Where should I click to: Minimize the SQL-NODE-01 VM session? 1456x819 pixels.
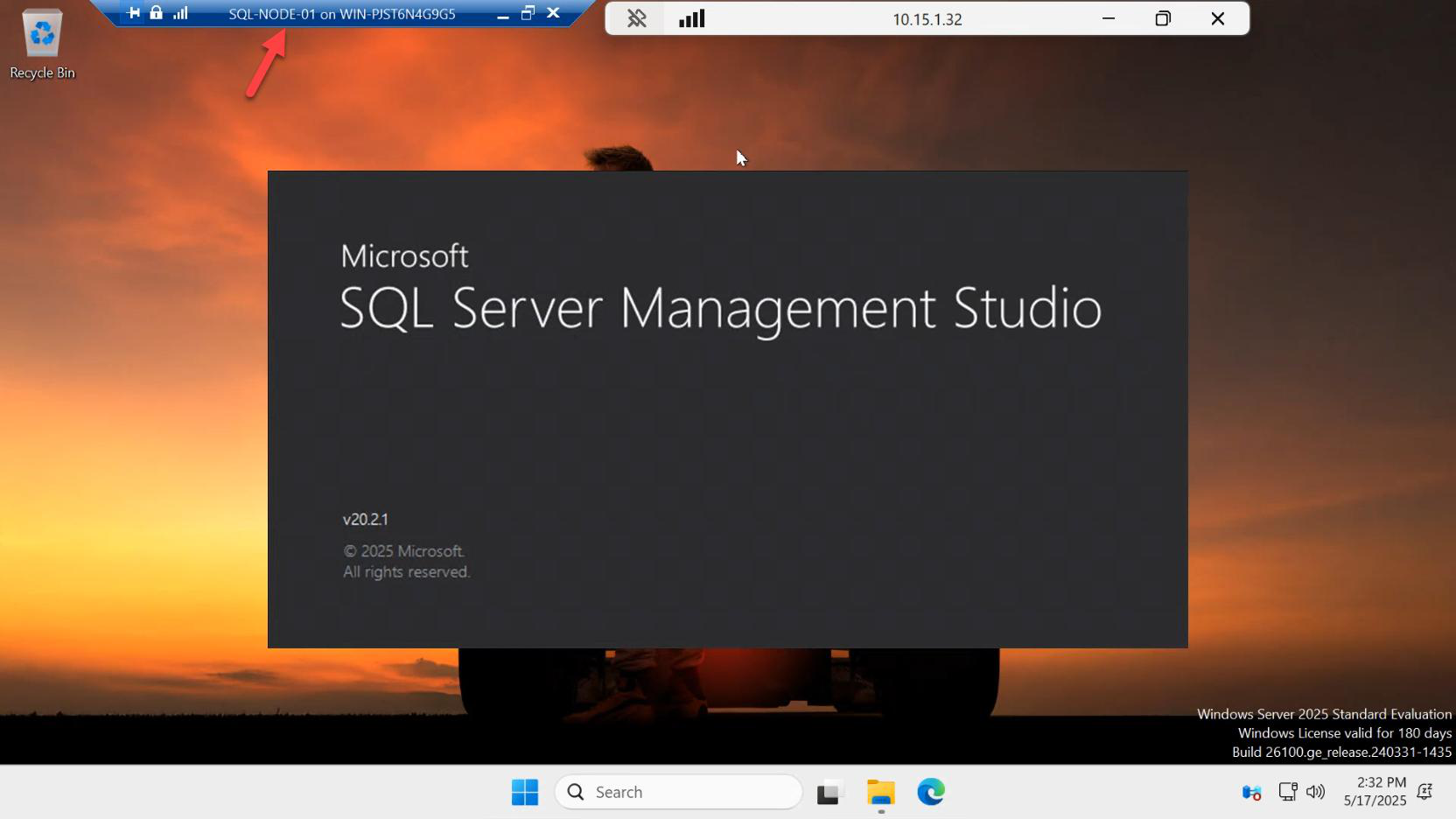503,14
